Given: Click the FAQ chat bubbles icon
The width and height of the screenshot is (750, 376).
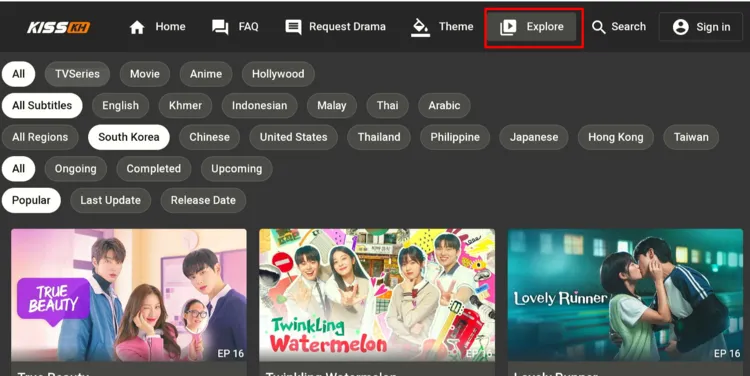Looking at the screenshot, I should (x=220, y=27).
